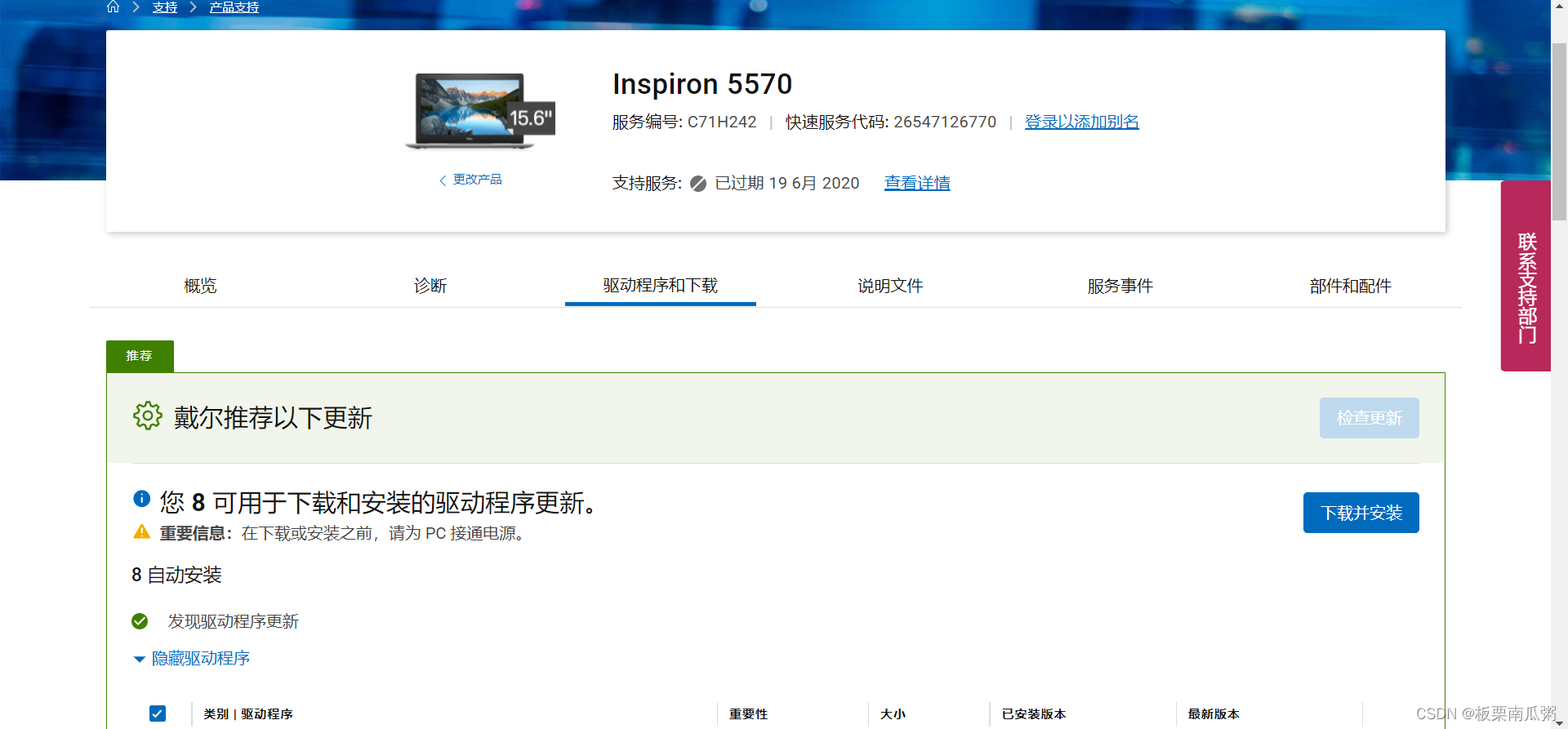Screen dimensions: 1568x729
Task: Click the yellow warning icon by 重要信息
Action: (x=142, y=531)
